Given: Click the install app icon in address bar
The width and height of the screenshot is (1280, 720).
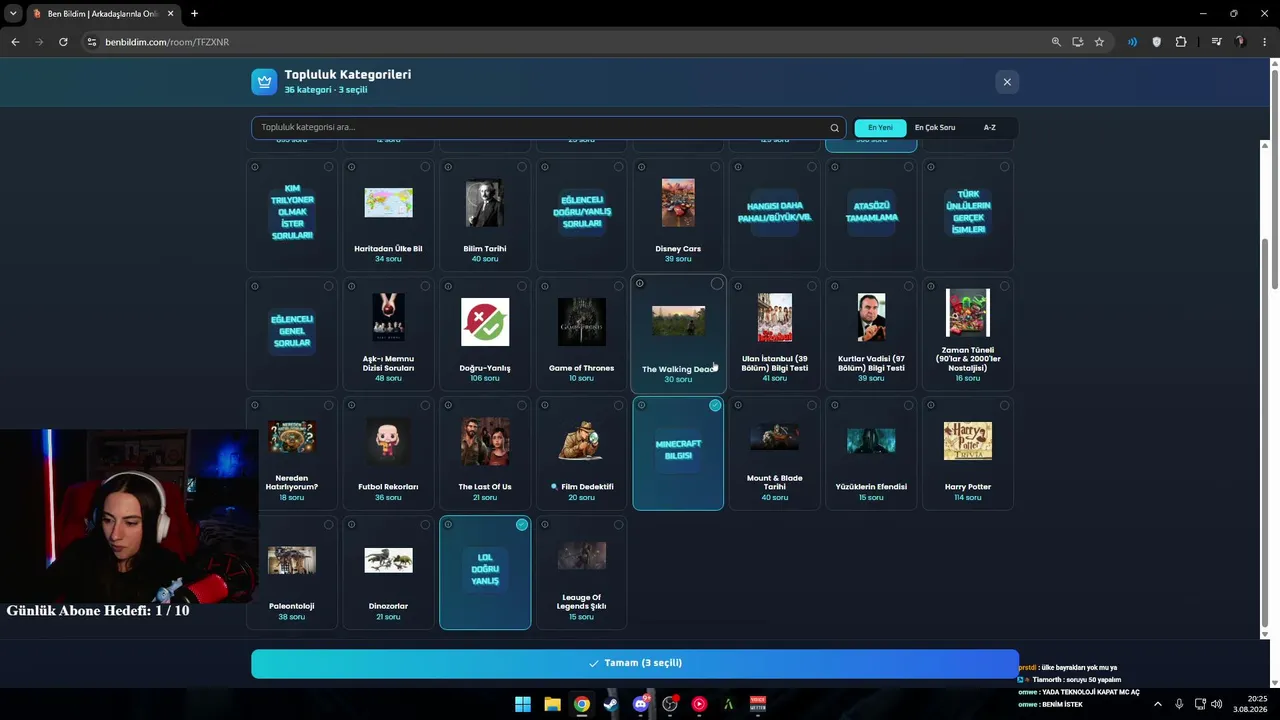Looking at the screenshot, I should pos(1078,42).
